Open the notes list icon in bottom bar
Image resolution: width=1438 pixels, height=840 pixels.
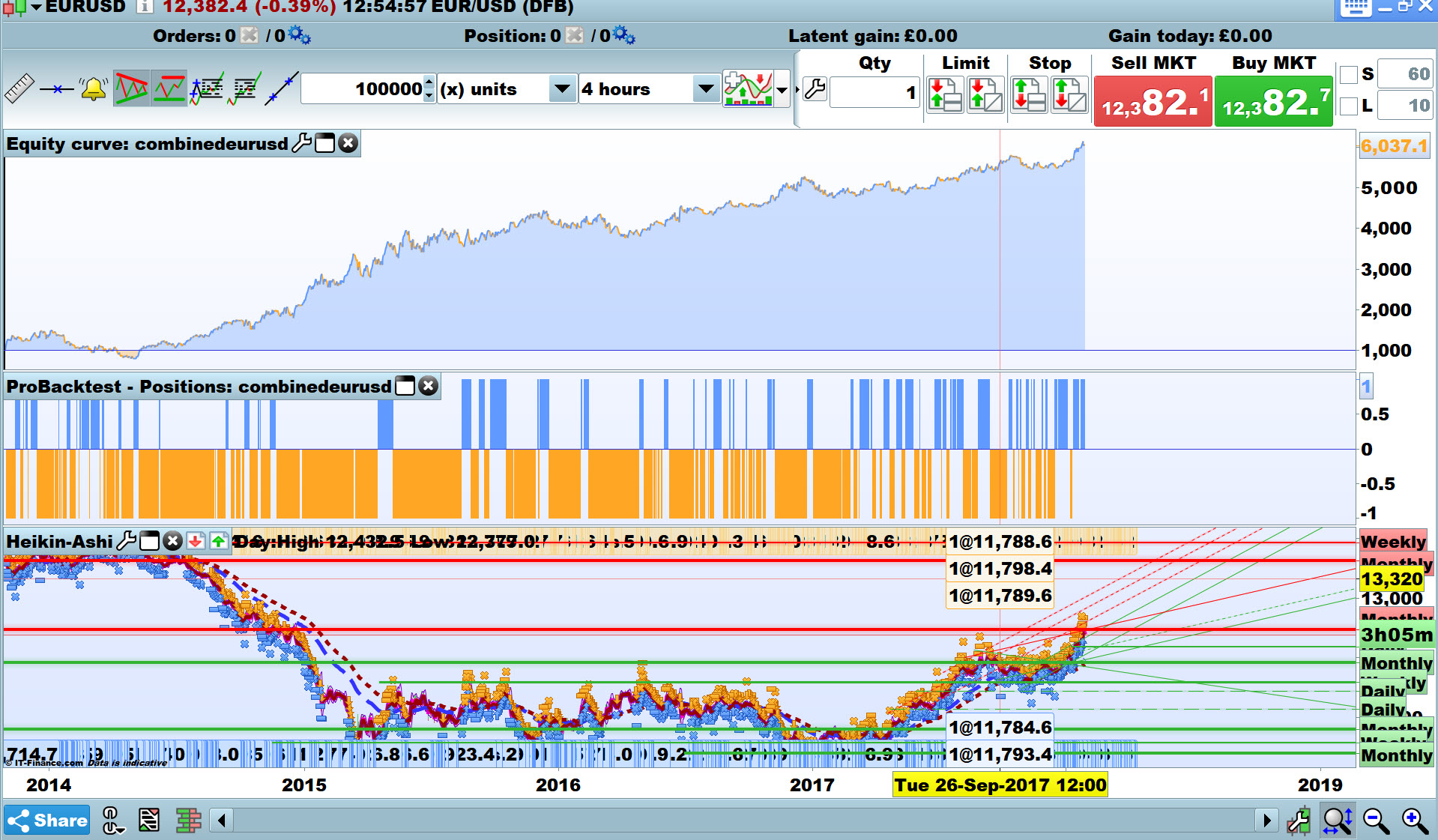149,821
